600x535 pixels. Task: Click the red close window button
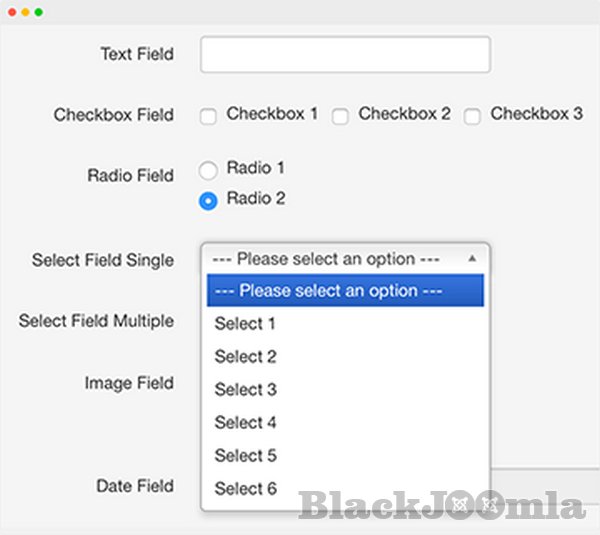click(11, 12)
